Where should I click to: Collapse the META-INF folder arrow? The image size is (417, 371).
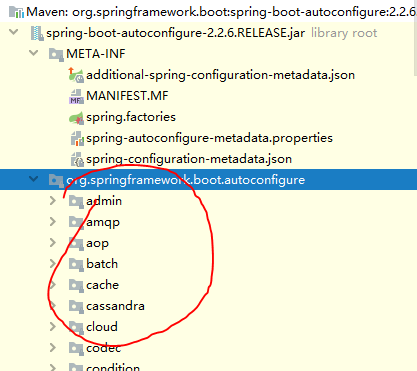pos(34,53)
